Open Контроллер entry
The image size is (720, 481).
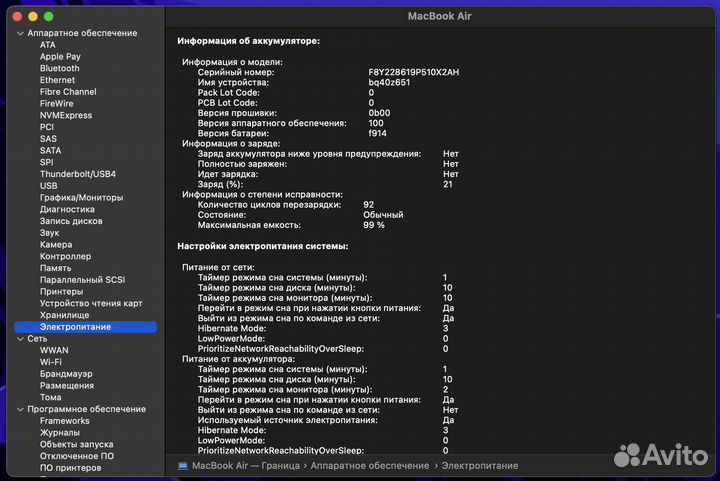coord(65,257)
